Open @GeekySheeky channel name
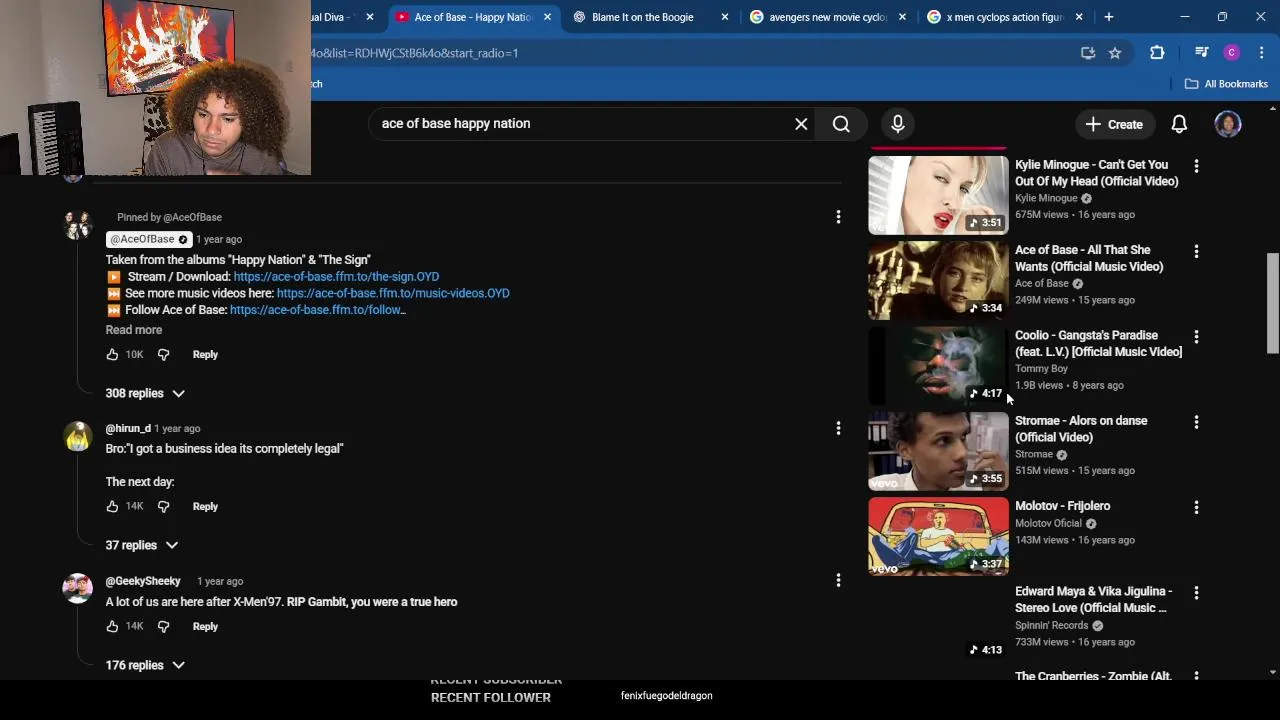 [x=143, y=581]
